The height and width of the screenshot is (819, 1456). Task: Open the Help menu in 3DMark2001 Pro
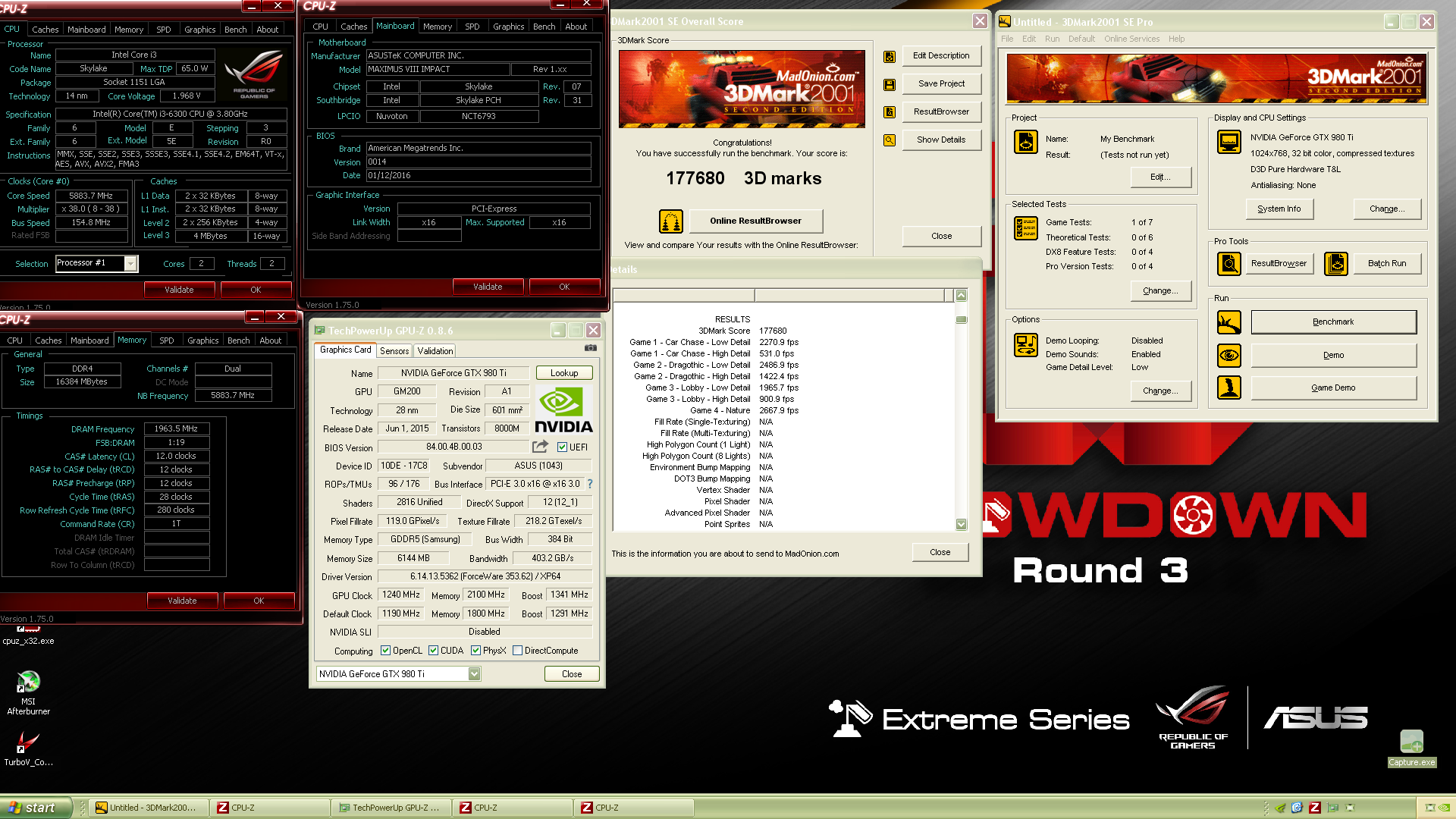(x=1176, y=39)
